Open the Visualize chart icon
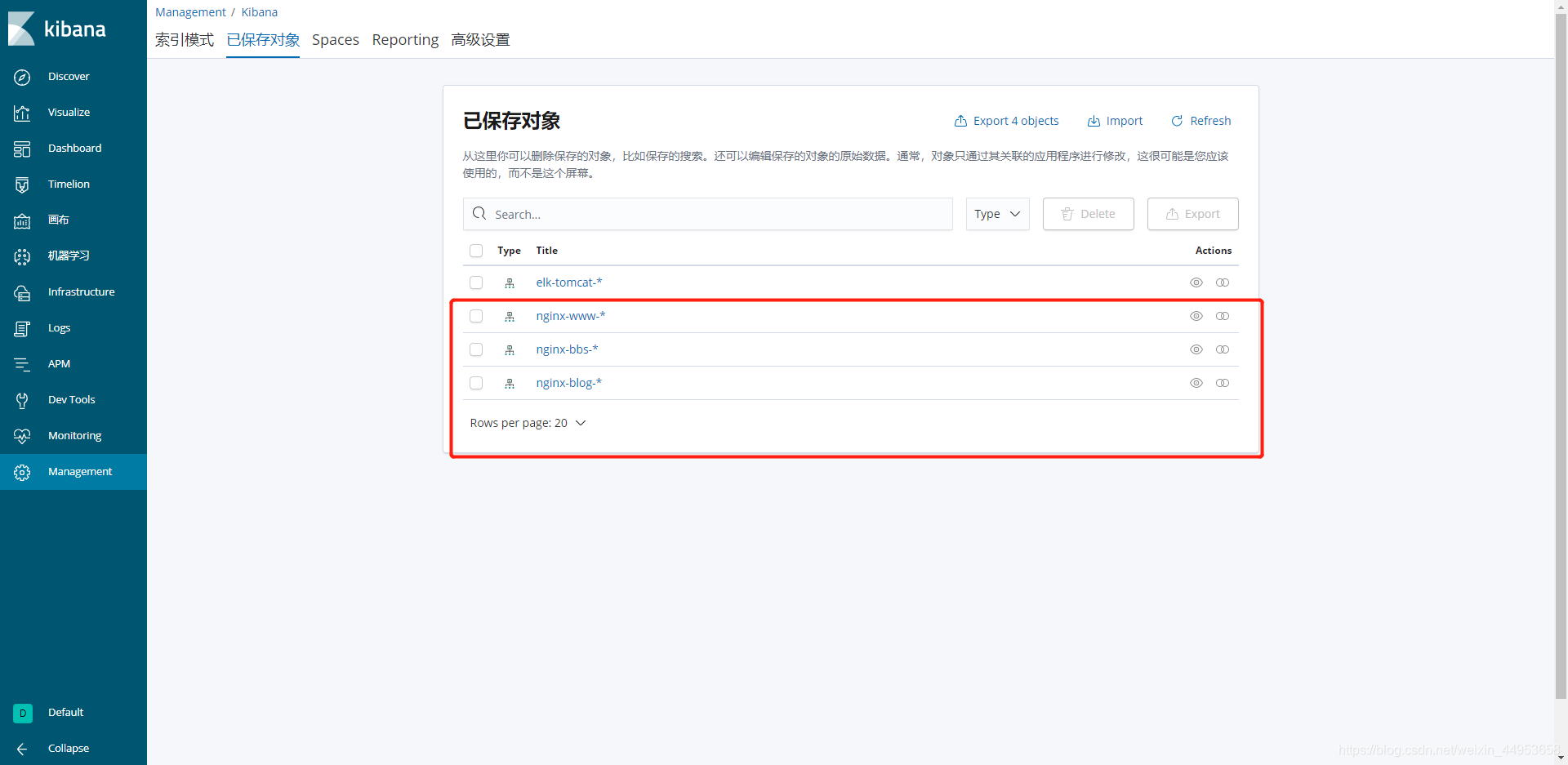Viewport: 1568px width, 765px height. 22,113
